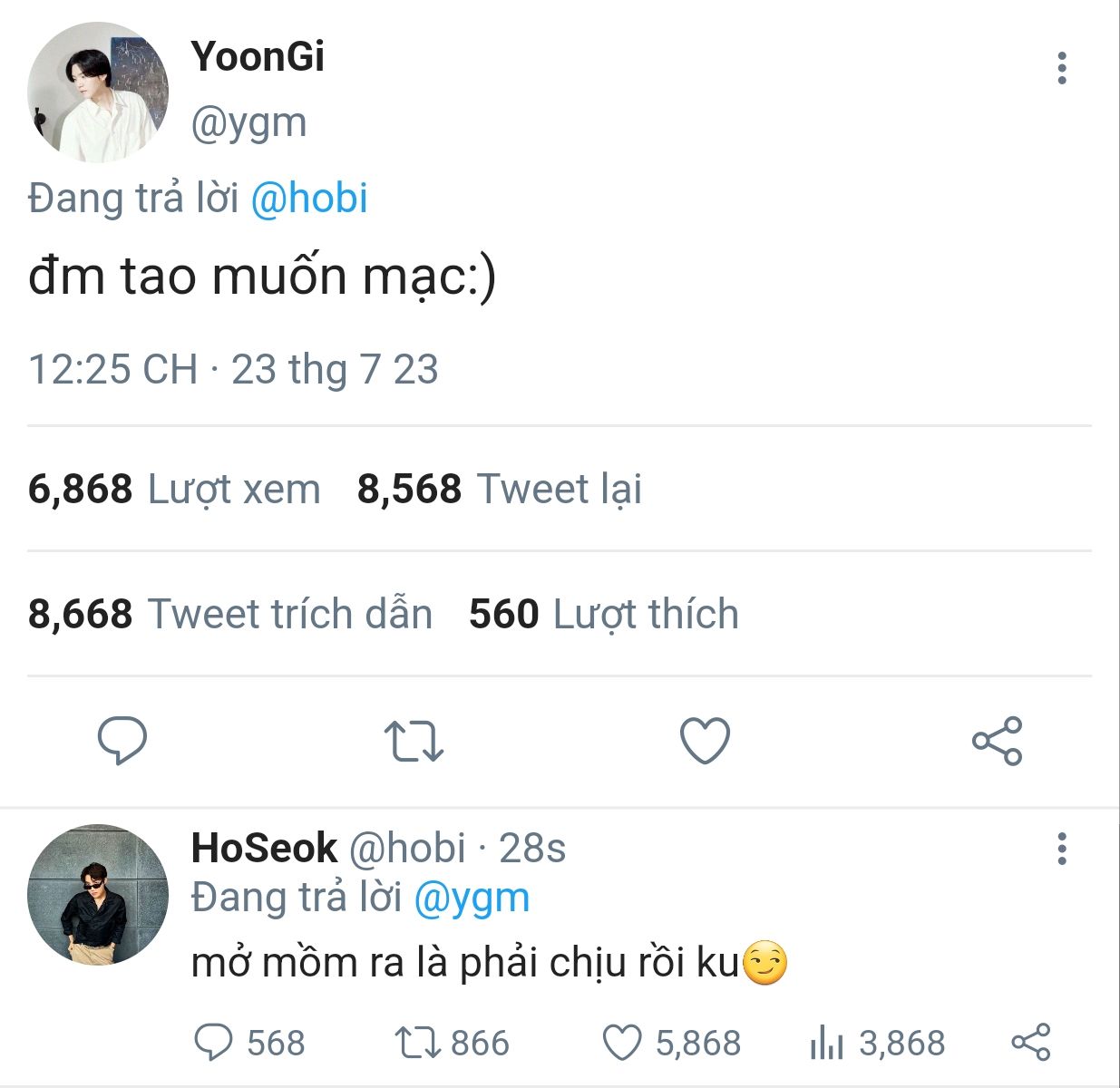This screenshot has width=1120, height=1088.
Task: Open YoonGi's profile picture
Action: (x=98, y=92)
